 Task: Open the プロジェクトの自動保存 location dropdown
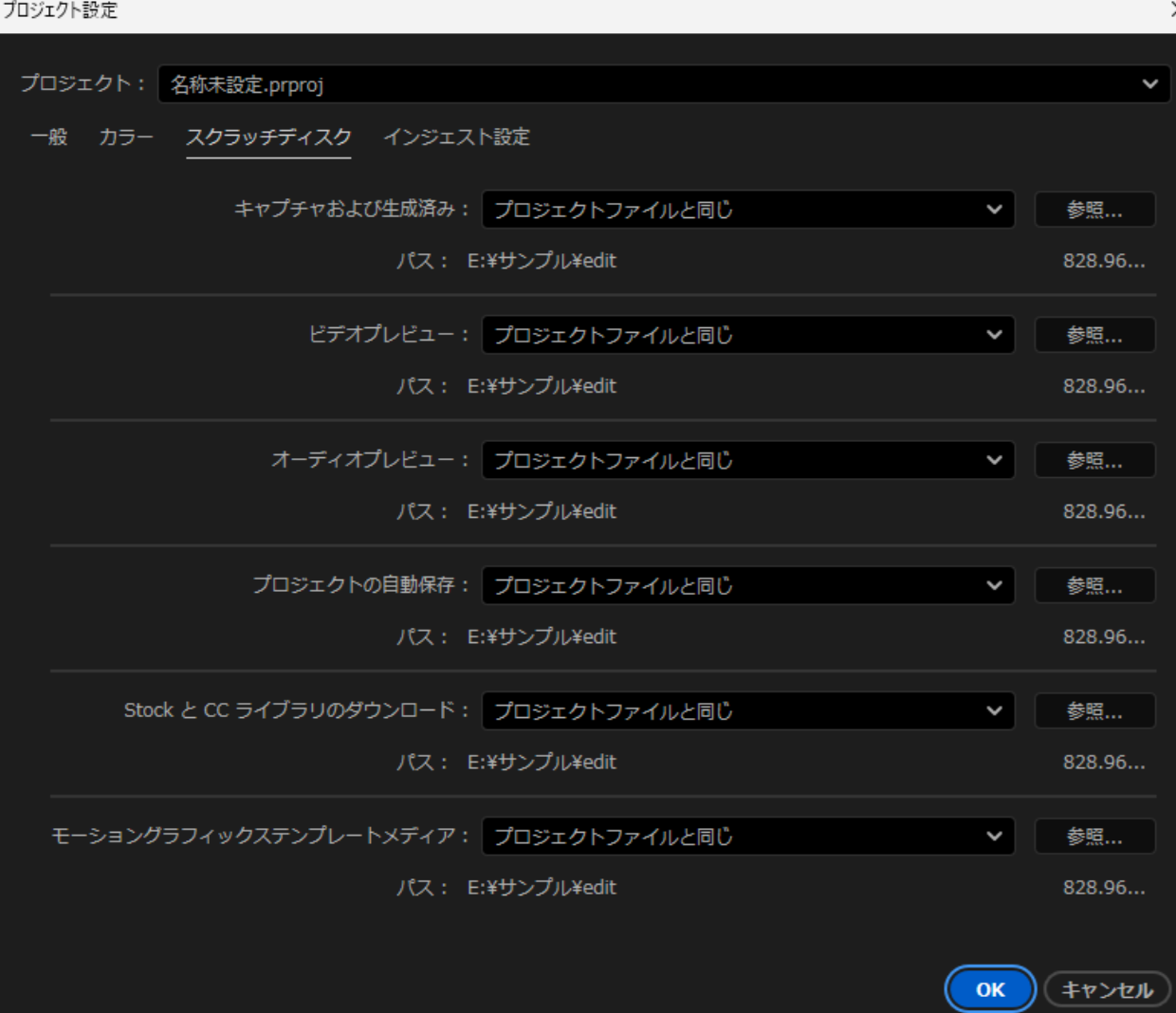[747, 585]
